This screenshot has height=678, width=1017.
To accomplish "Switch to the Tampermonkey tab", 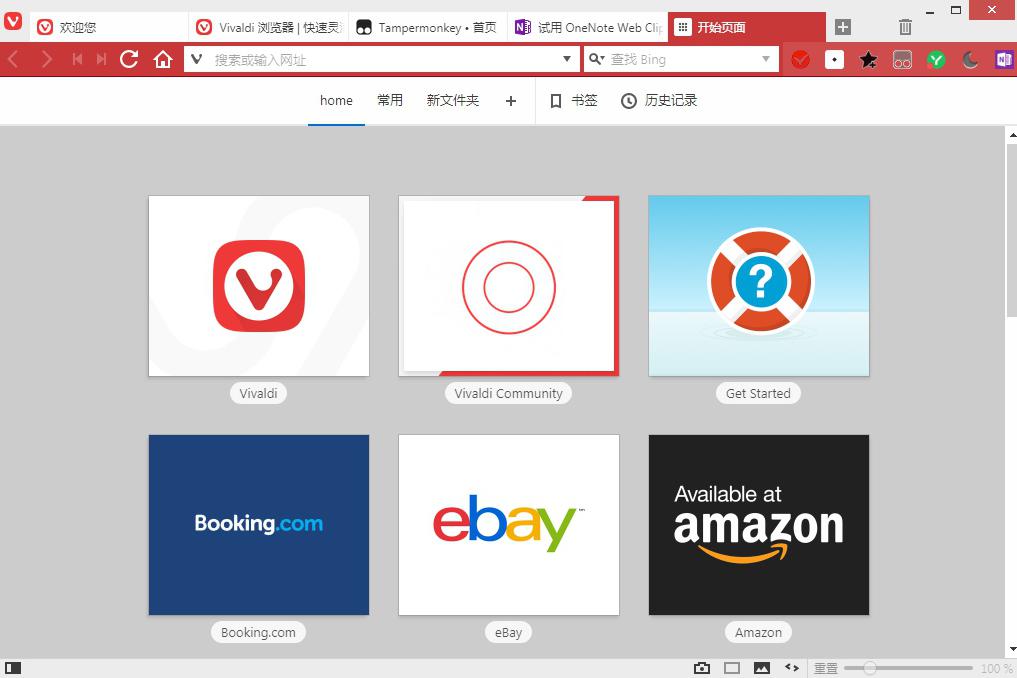I will [428, 27].
